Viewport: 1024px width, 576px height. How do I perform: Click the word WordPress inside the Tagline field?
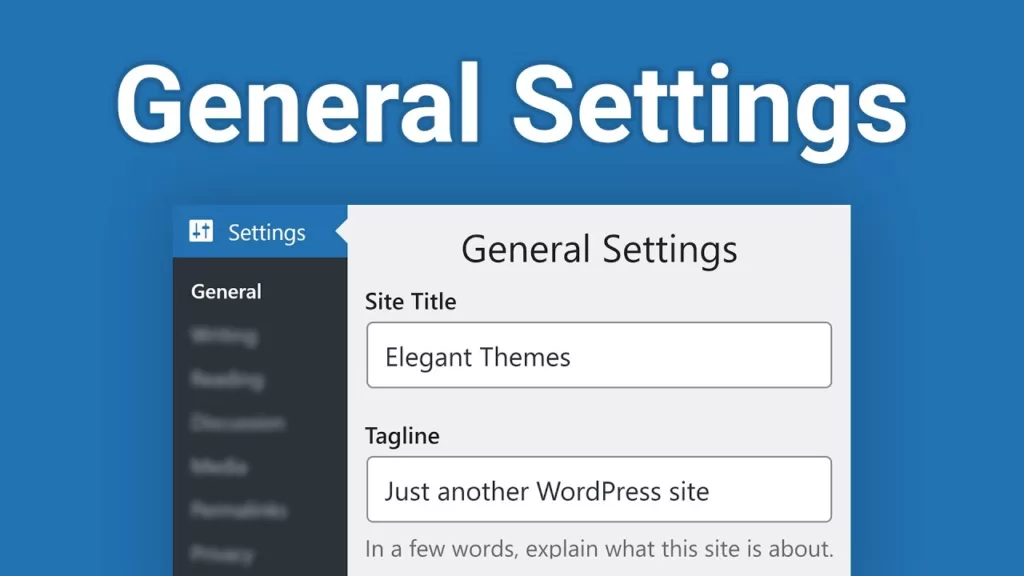[x=596, y=491]
